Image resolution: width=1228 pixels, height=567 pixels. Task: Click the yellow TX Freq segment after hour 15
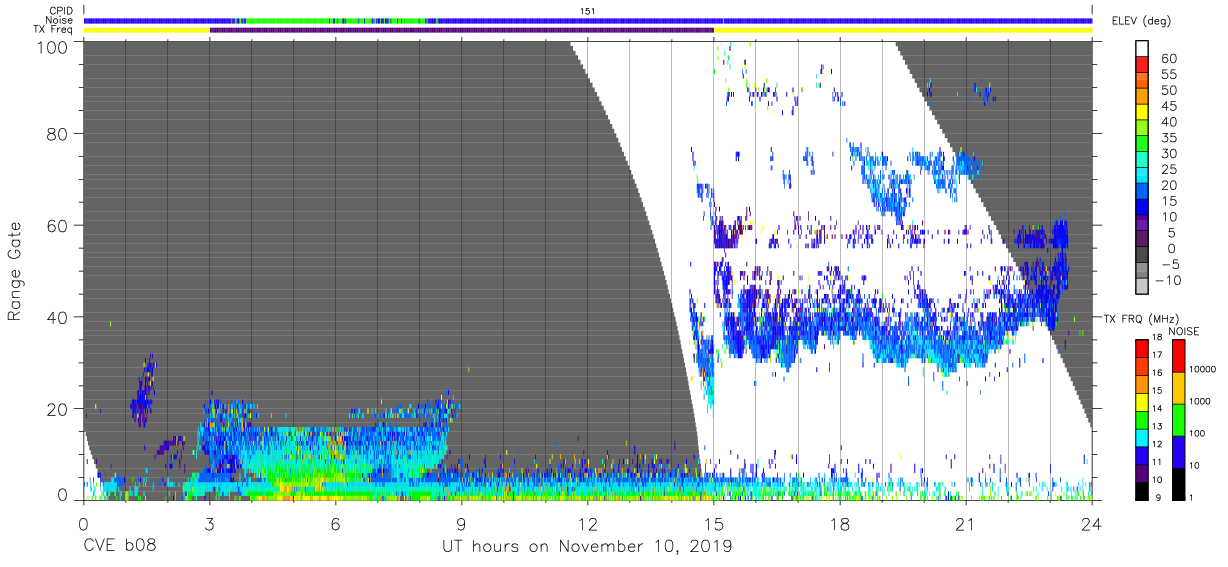903,30
